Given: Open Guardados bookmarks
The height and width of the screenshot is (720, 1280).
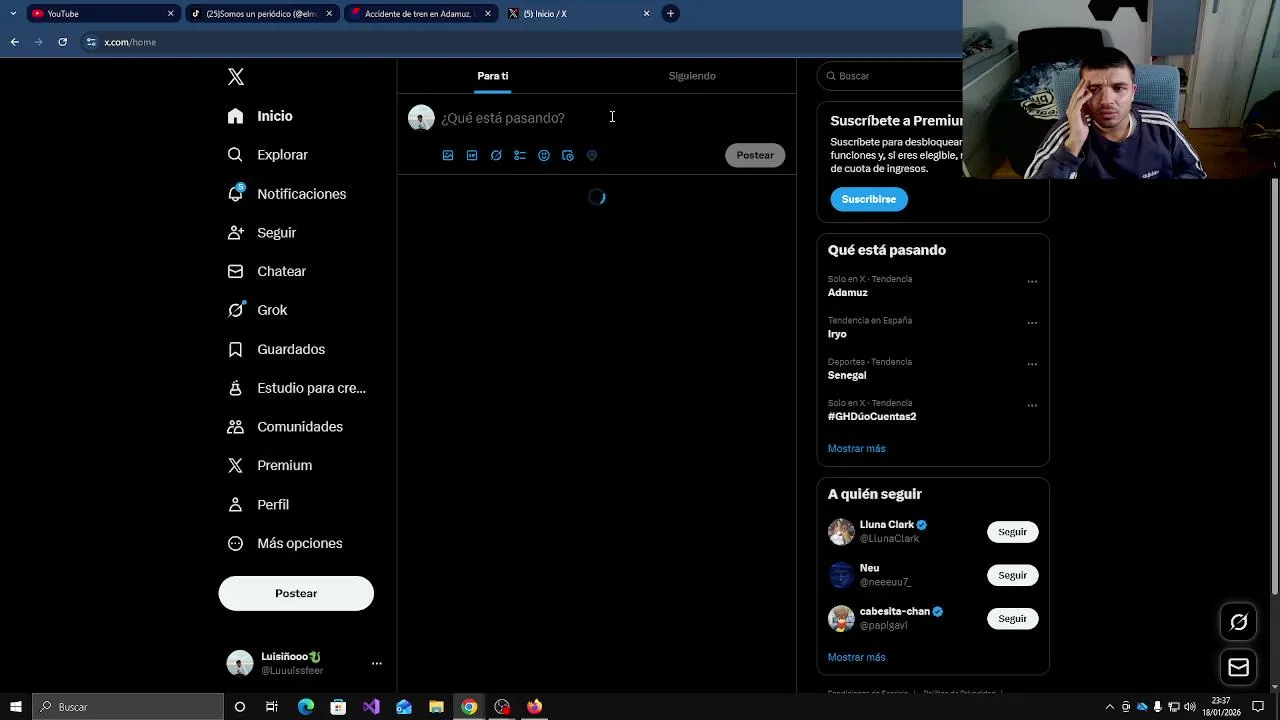Looking at the screenshot, I should [x=277, y=349].
